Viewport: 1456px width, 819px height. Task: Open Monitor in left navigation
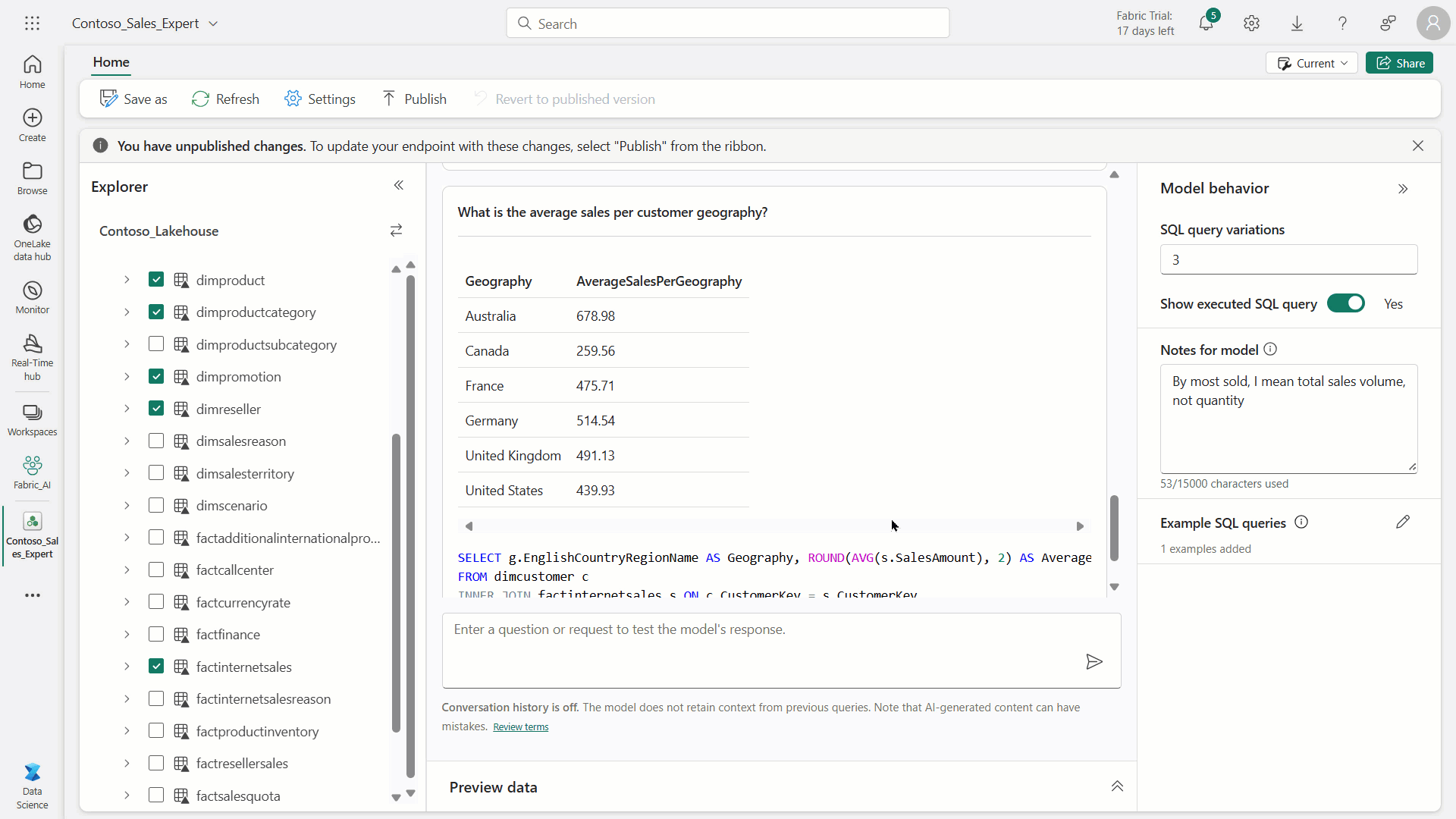coord(33,297)
